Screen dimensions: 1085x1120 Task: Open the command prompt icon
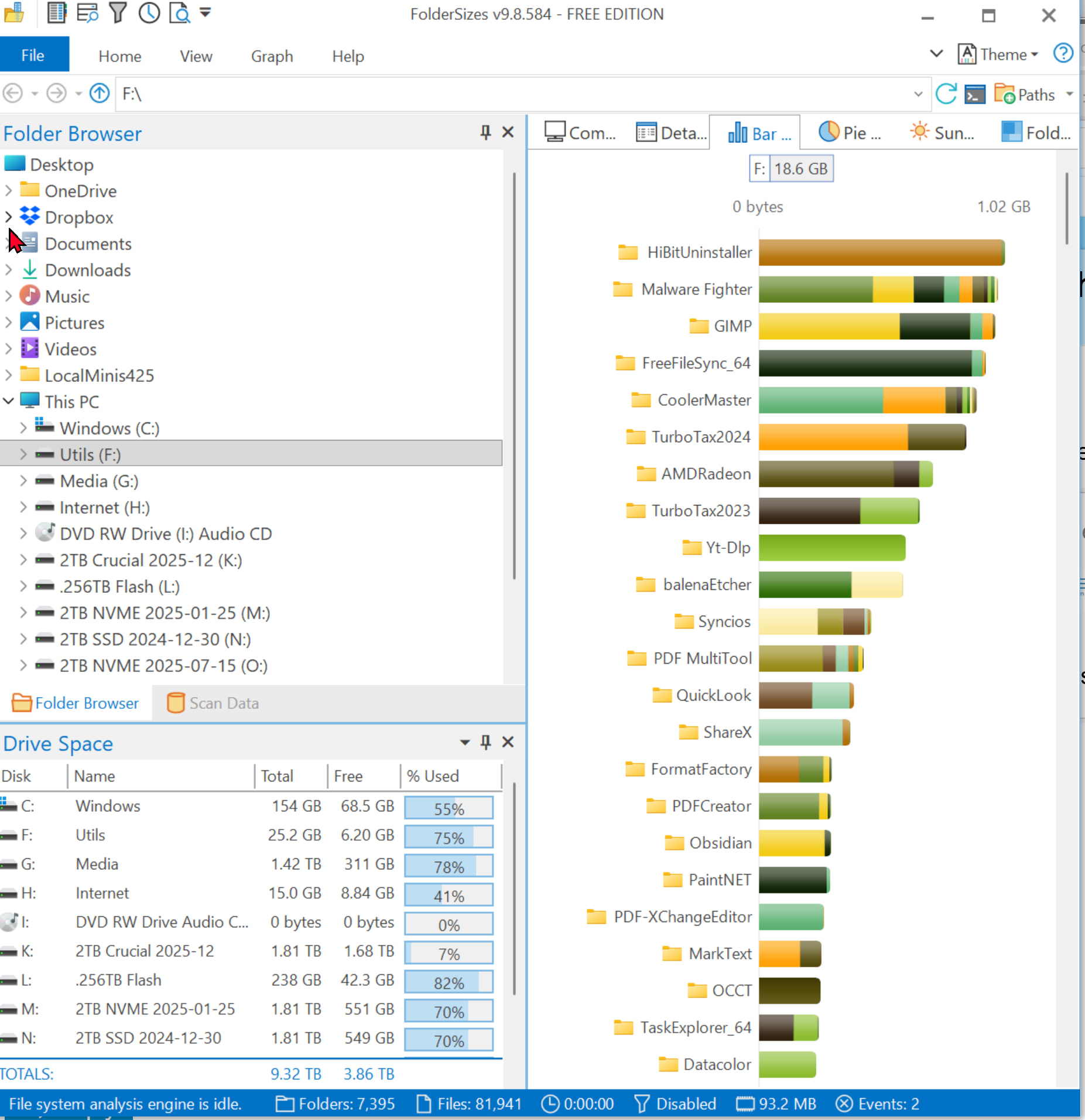pos(975,94)
